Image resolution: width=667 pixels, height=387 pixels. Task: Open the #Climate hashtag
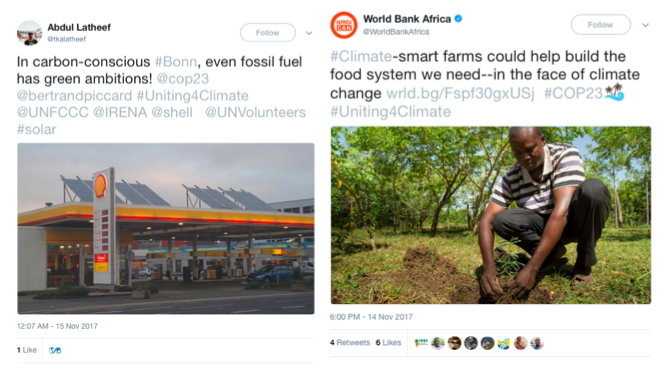pyautogui.click(x=361, y=56)
